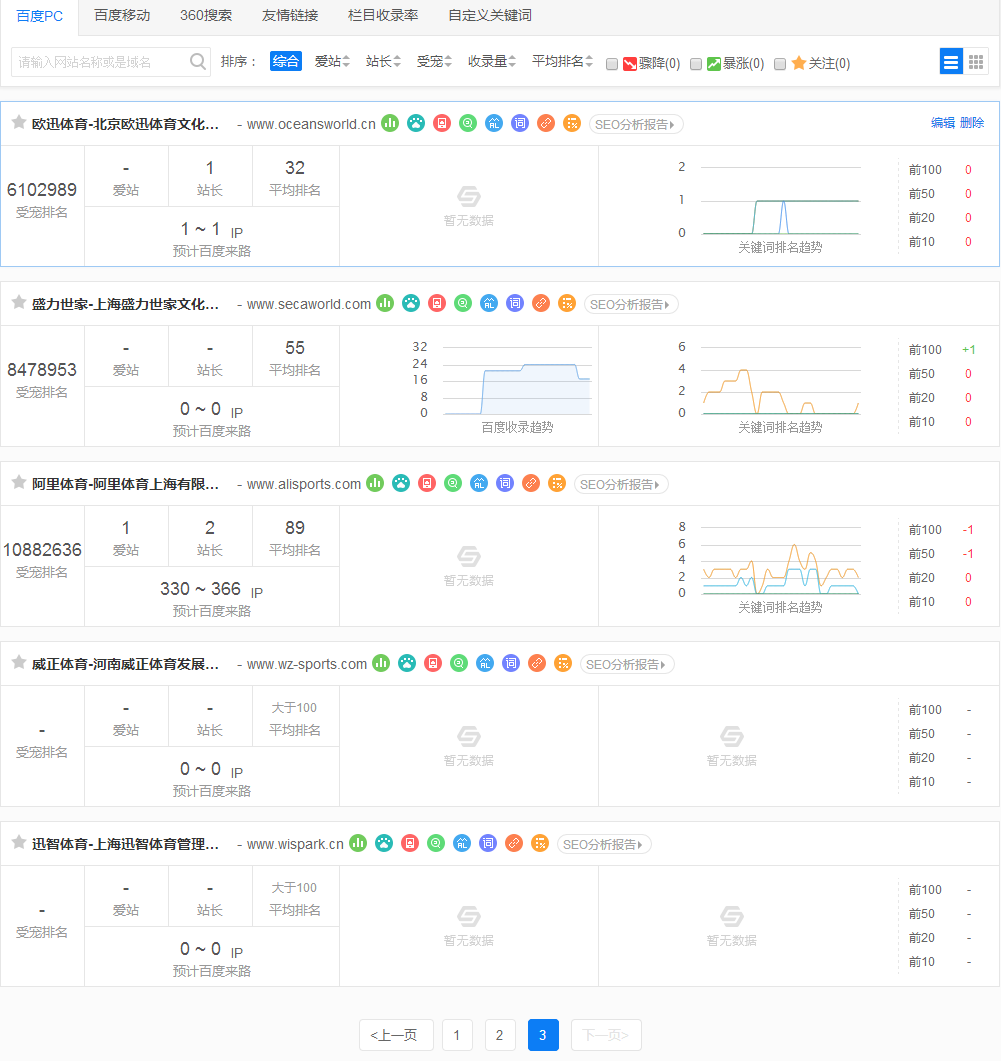Select 综合 sort button
The height and width of the screenshot is (1061, 1001).
[x=286, y=61]
